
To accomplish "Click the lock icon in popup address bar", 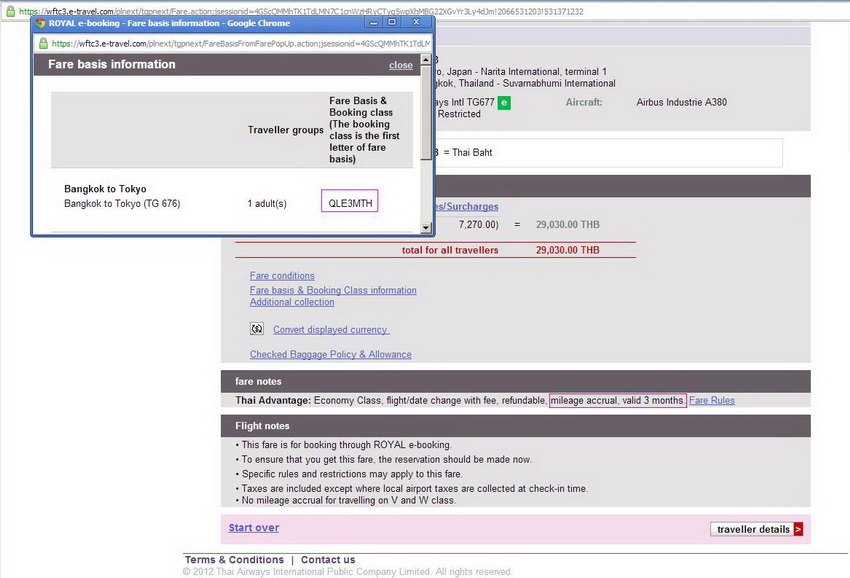I will tap(43, 43).
